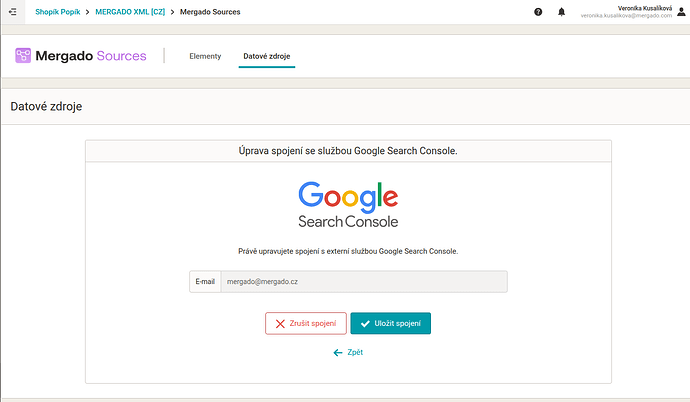Click the Zrušit spojení button
The image size is (690, 402).
[x=306, y=323]
